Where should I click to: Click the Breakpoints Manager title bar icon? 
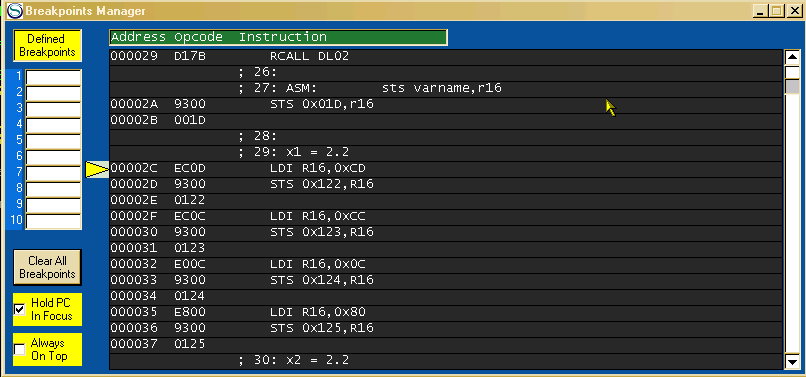pos(14,10)
